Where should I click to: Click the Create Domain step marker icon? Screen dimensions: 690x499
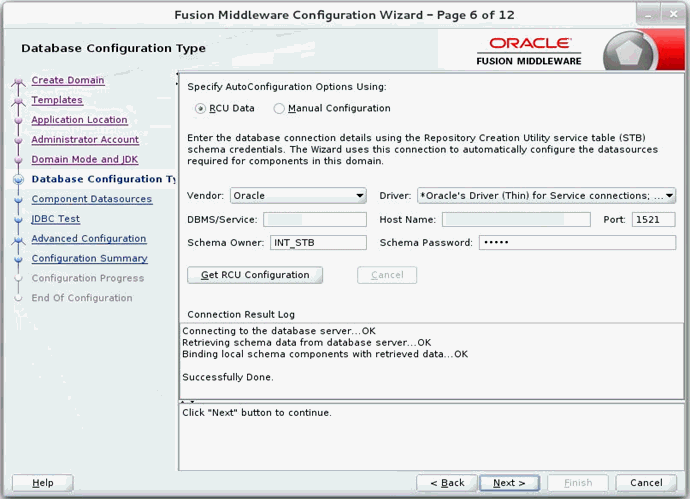18,81
